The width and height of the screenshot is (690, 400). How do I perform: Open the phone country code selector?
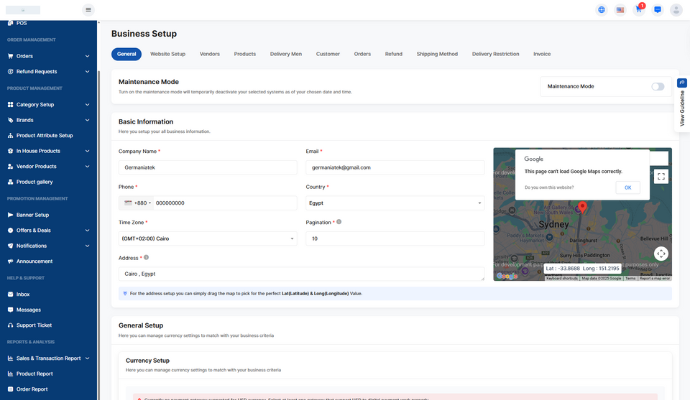pyautogui.click(x=134, y=203)
